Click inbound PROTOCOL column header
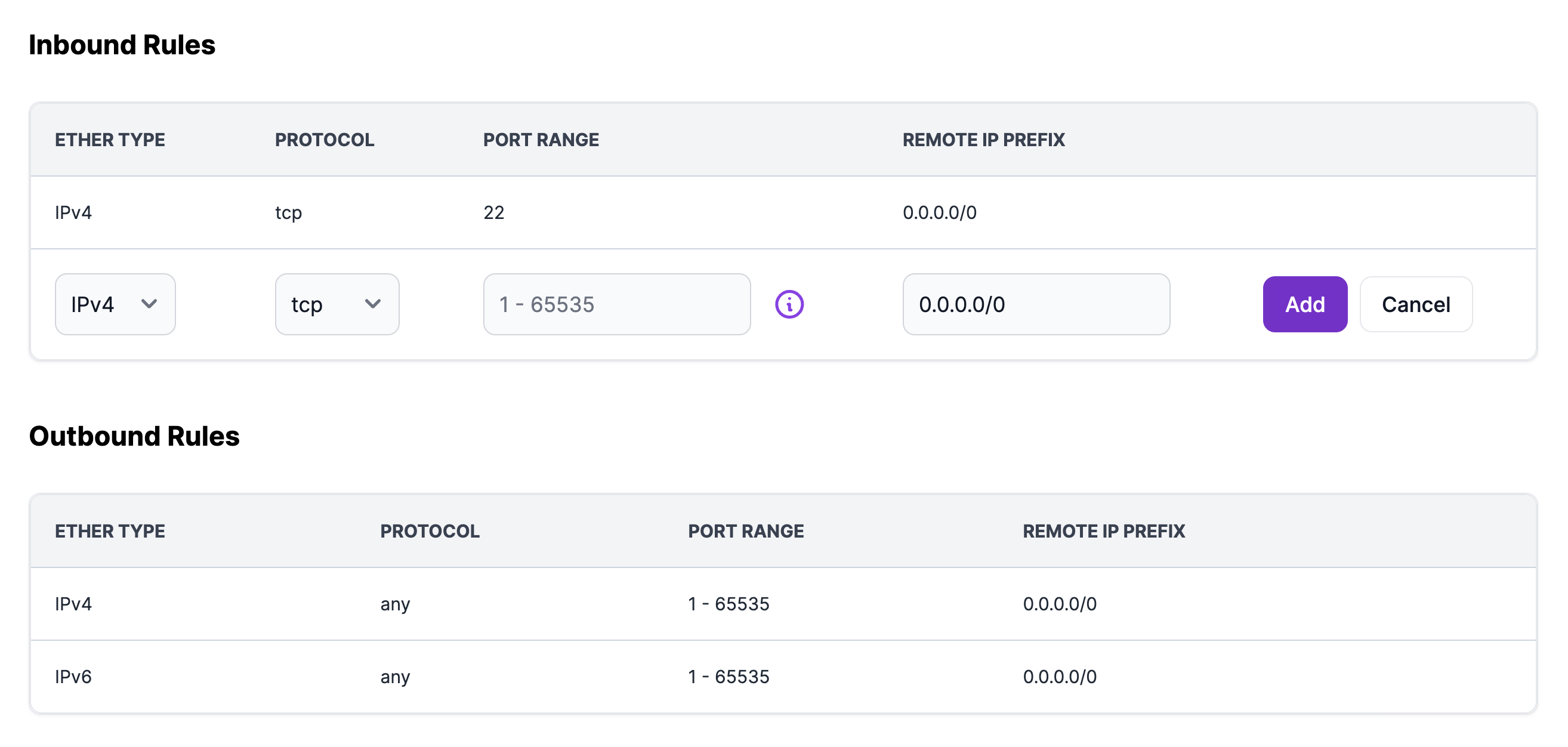The width and height of the screenshot is (1568, 747). click(x=325, y=140)
